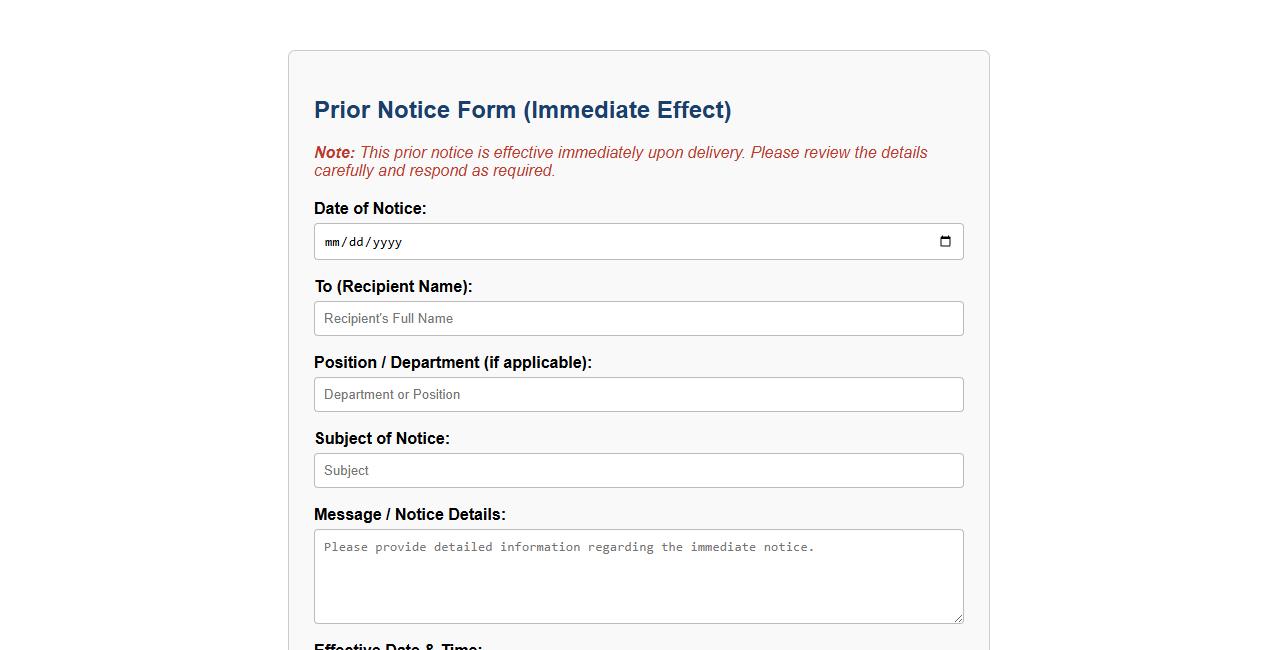1278x650 pixels.
Task: Click the Recipient's Full Name placeholder text
Action: click(388, 318)
